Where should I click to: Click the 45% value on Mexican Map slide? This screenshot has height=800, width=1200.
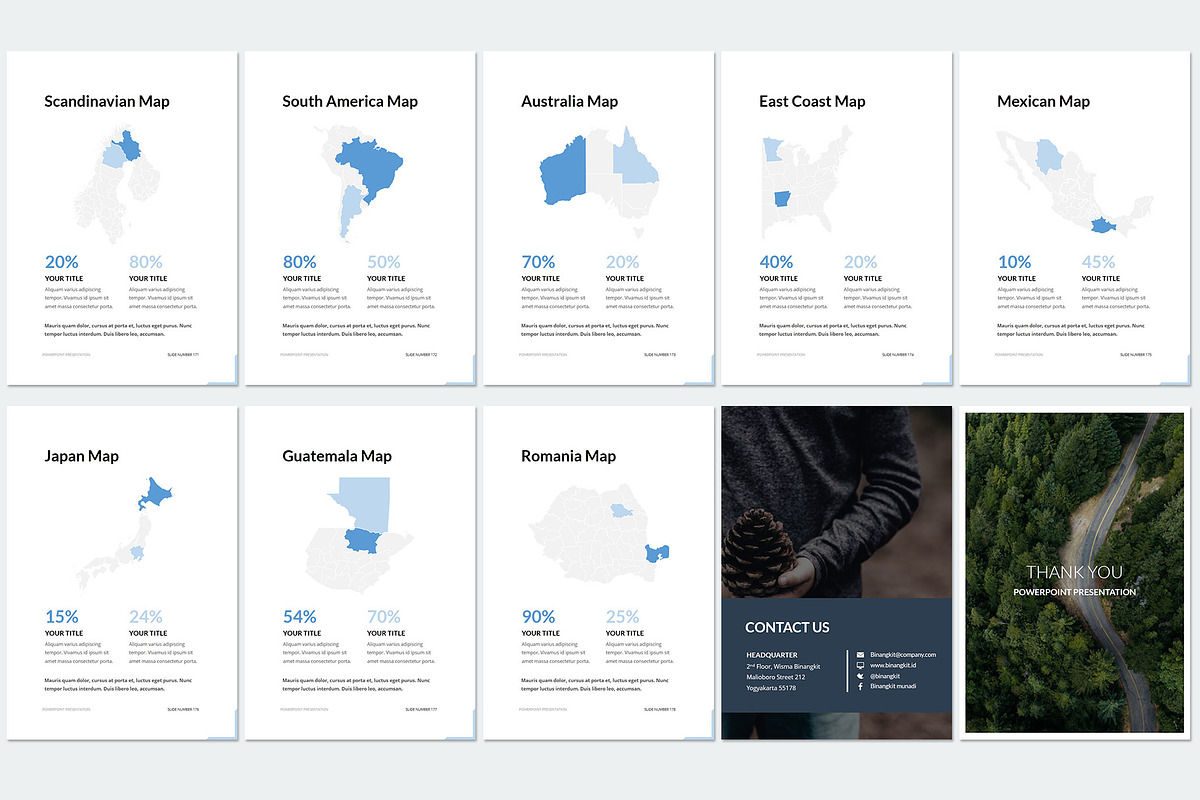pos(1098,262)
